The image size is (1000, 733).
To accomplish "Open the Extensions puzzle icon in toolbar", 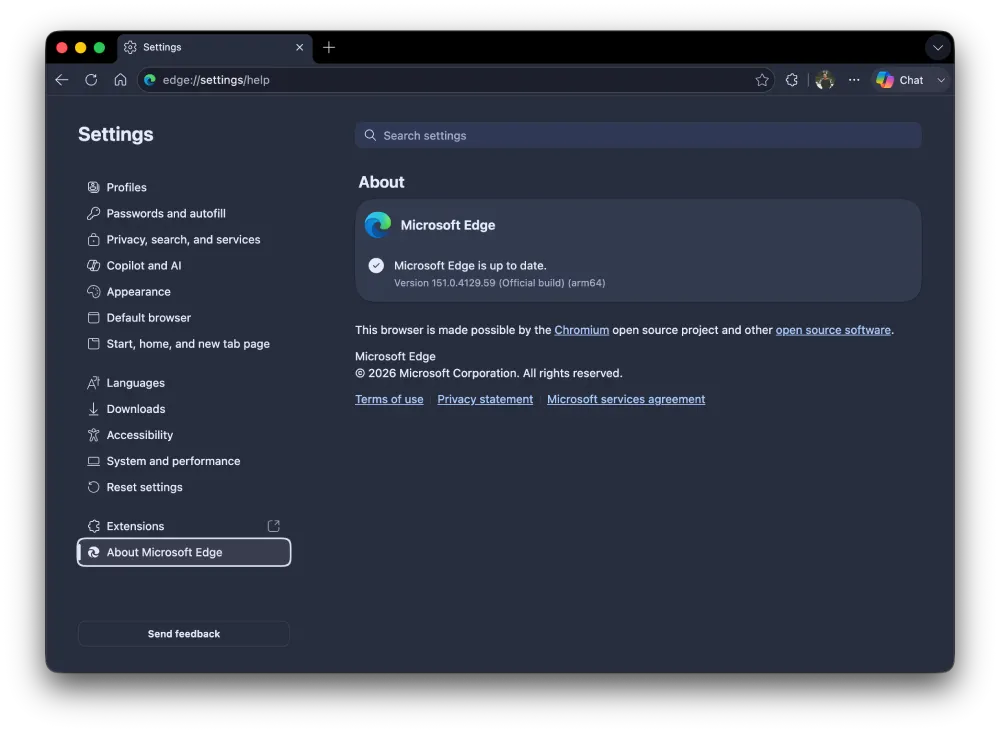I will point(791,80).
